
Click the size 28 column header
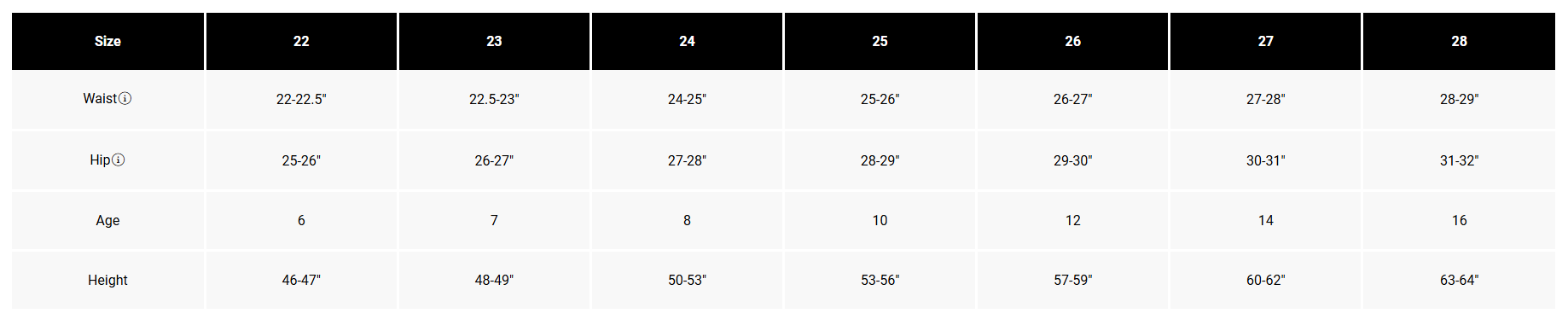pos(1459,41)
